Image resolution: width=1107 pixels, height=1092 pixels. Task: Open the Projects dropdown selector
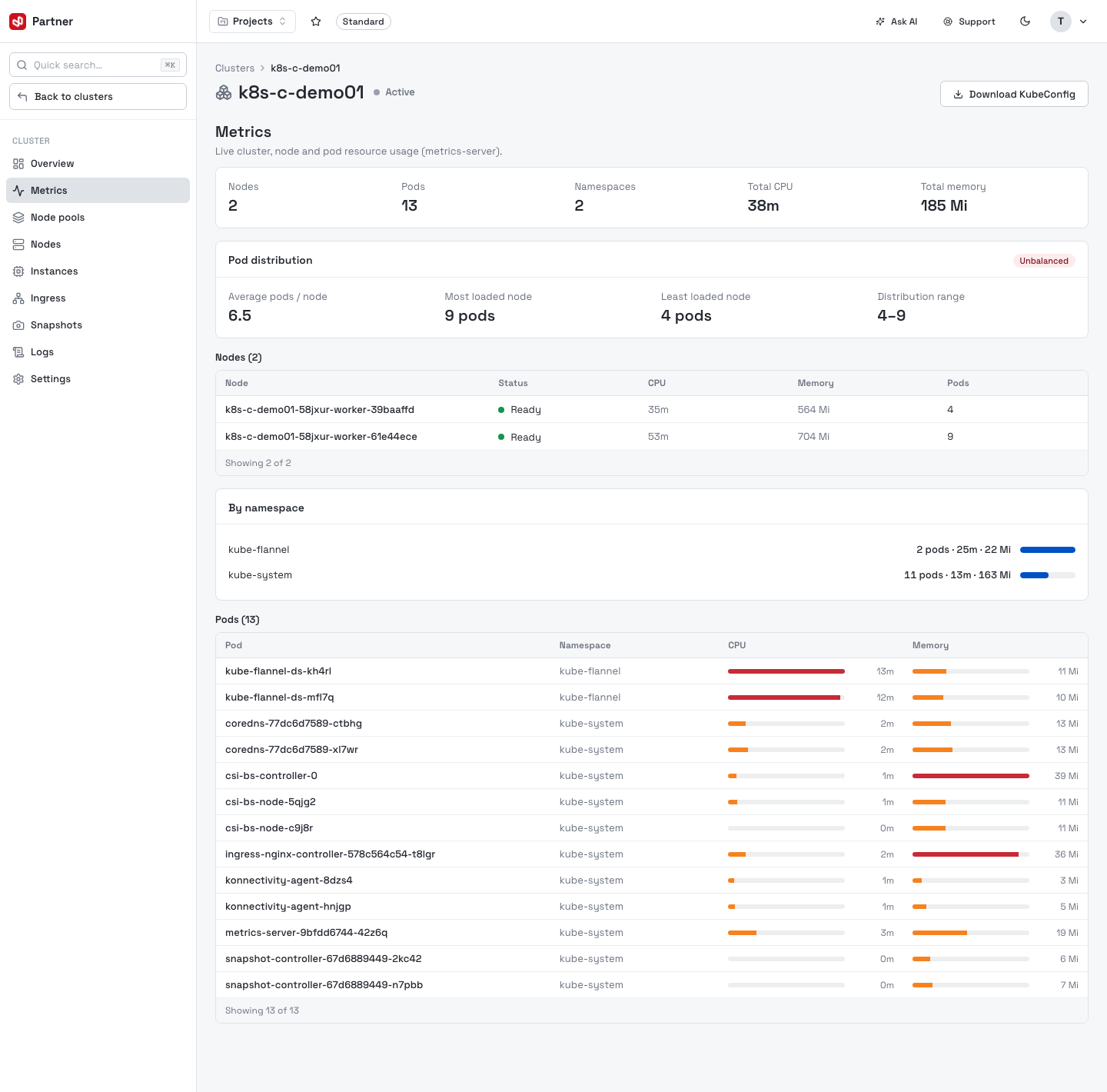point(253,22)
